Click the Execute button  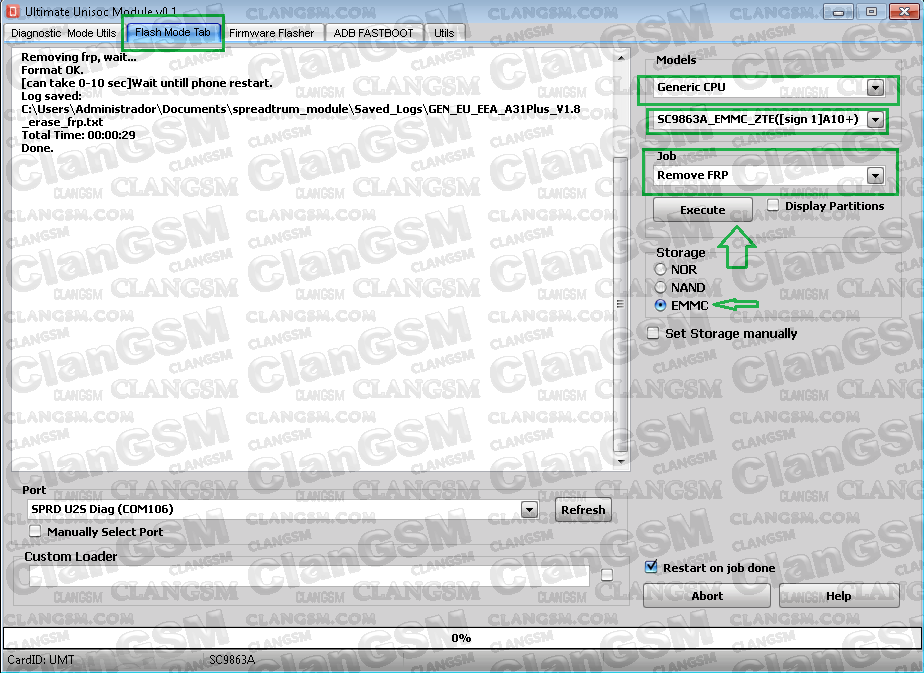[702, 209]
